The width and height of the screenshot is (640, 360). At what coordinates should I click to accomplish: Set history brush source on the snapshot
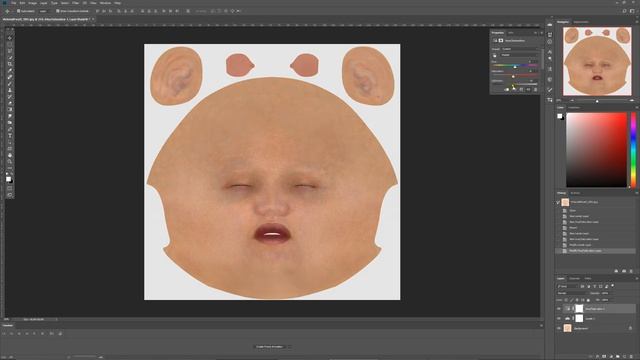(558, 202)
